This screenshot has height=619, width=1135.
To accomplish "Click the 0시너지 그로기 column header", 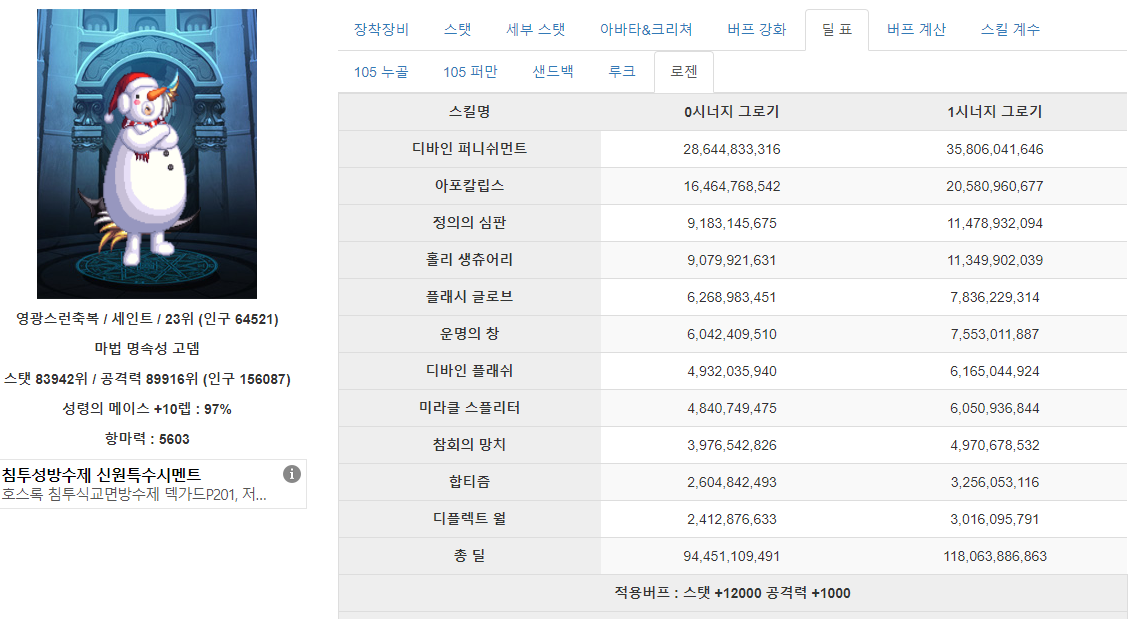I will [x=732, y=111].
